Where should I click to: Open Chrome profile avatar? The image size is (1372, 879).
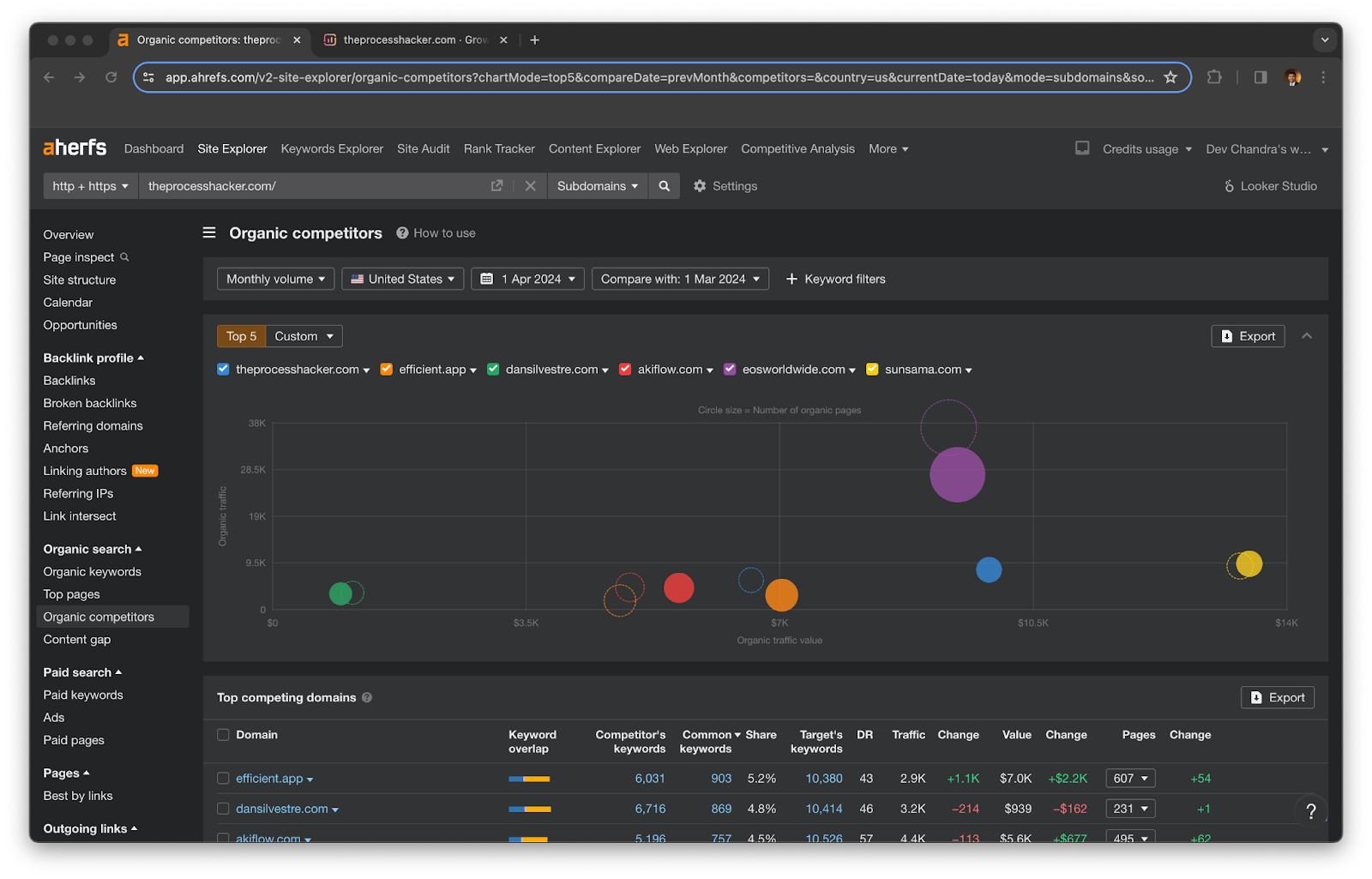coord(1292,77)
